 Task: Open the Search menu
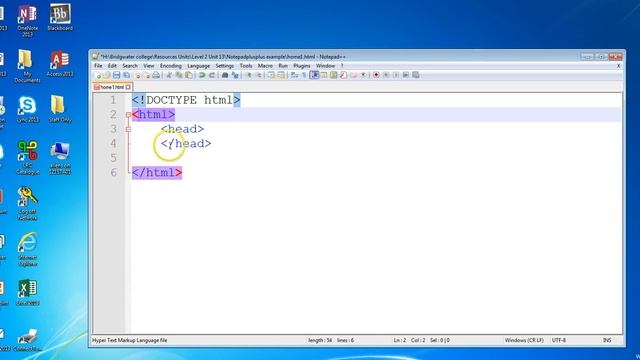coord(130,66)
